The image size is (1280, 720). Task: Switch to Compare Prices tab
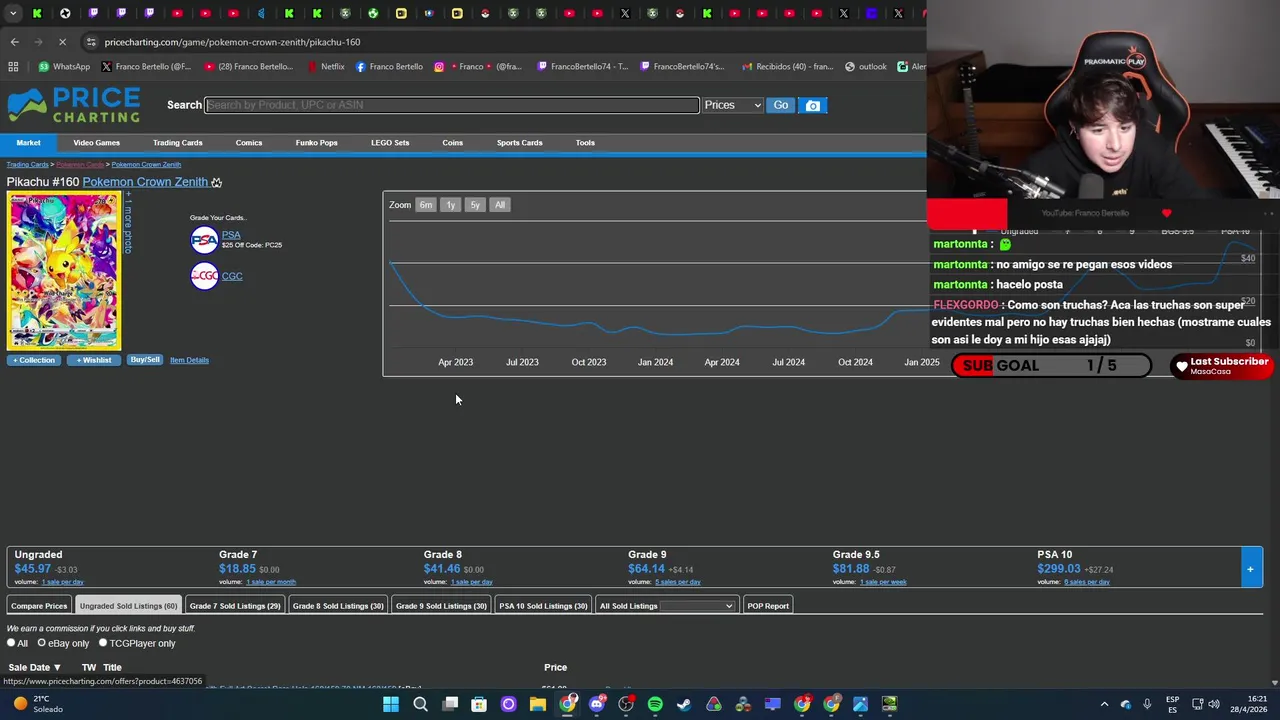pos(39,606)
